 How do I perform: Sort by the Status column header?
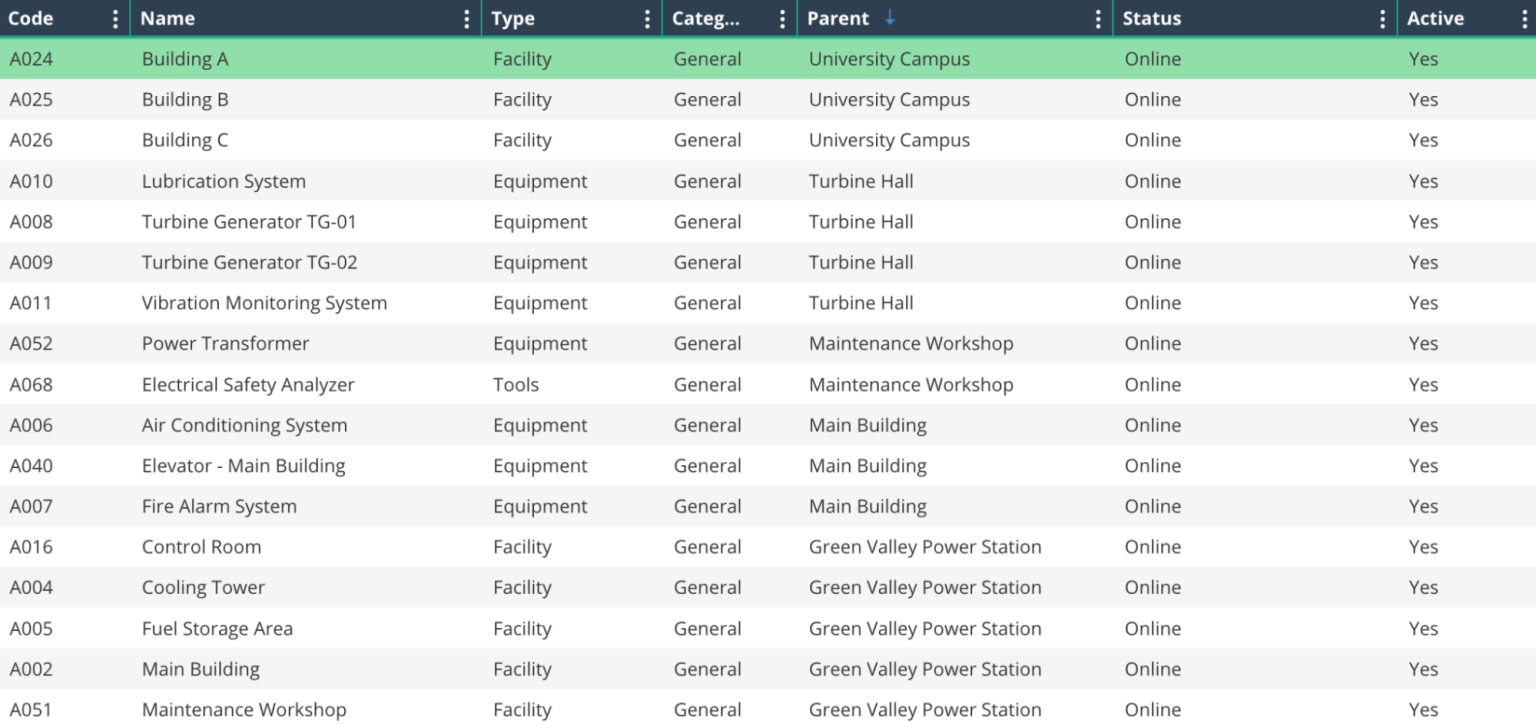1151,19
